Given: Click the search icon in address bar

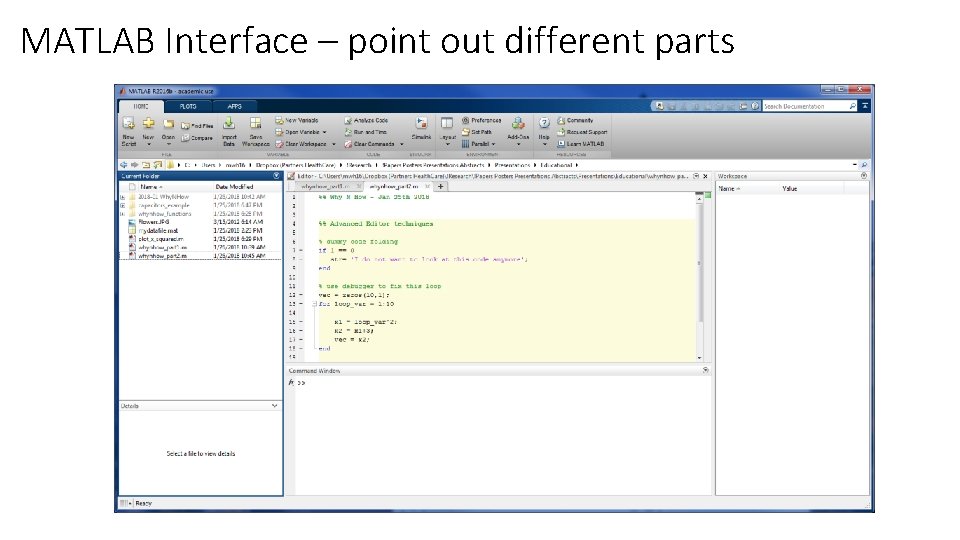Looking at the screenshot, I should tap(864, 165).
